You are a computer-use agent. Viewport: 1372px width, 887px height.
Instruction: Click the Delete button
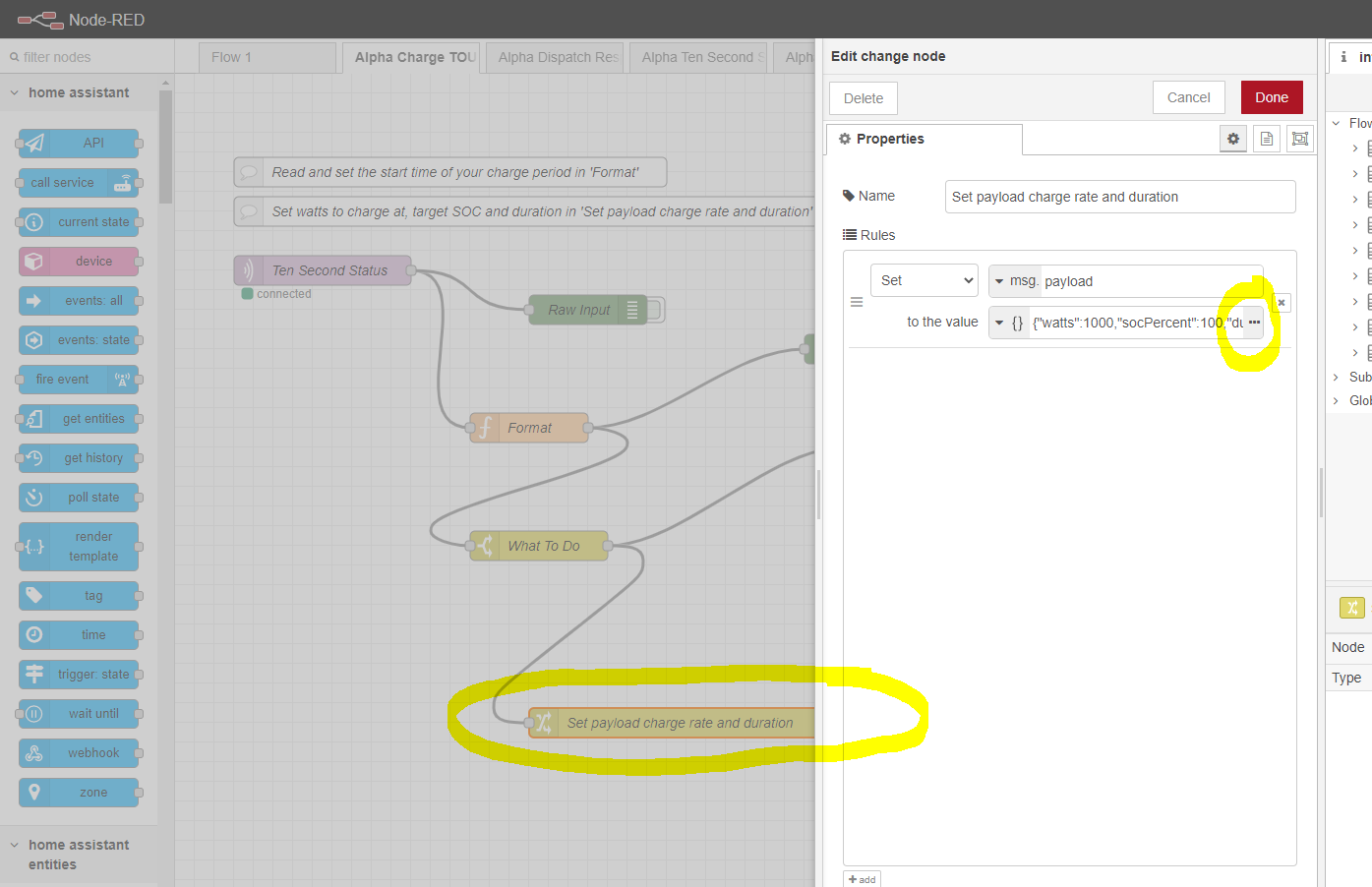(x=864, y=98)
